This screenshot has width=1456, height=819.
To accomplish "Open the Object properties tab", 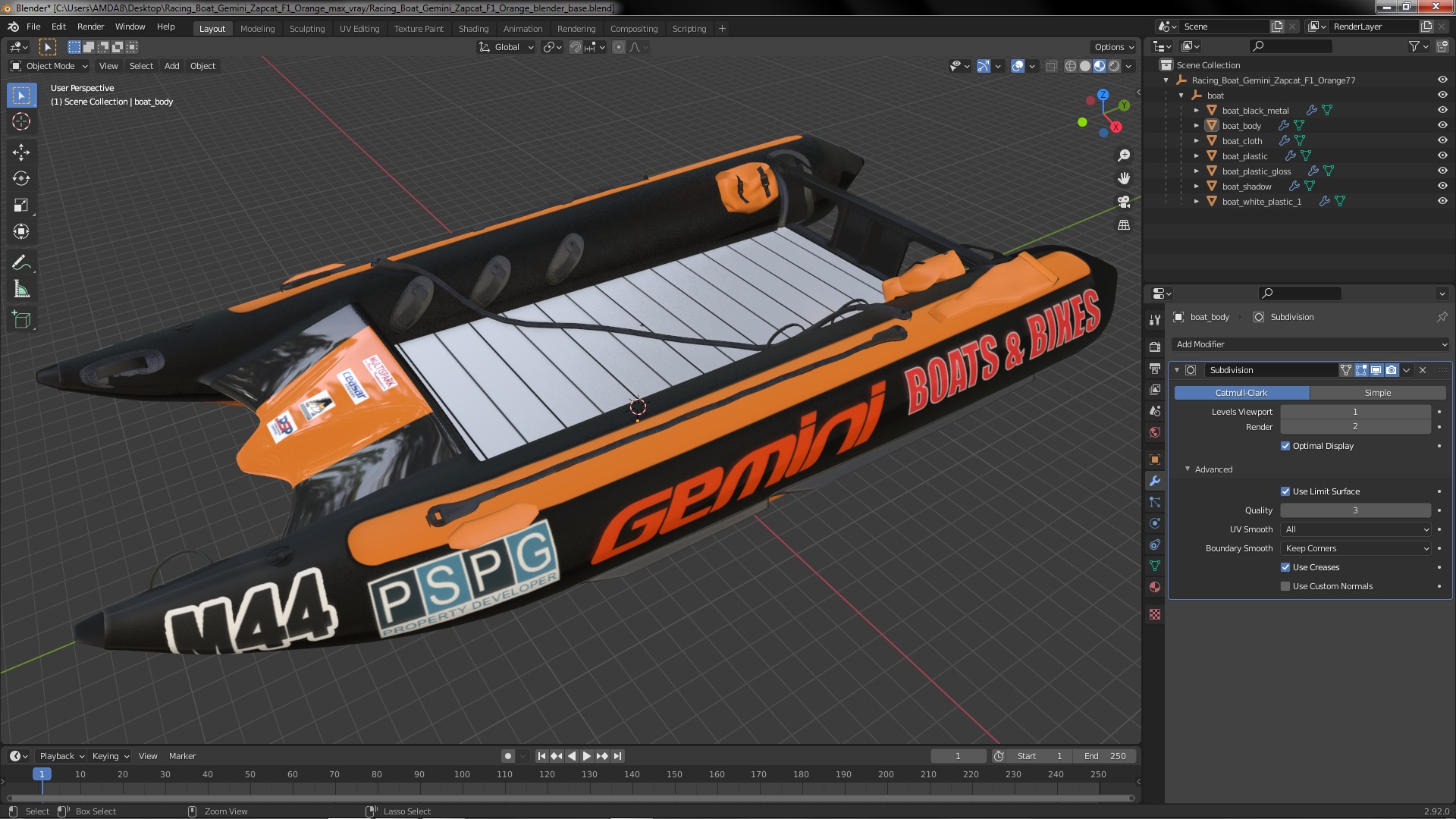I will 1155,460.
